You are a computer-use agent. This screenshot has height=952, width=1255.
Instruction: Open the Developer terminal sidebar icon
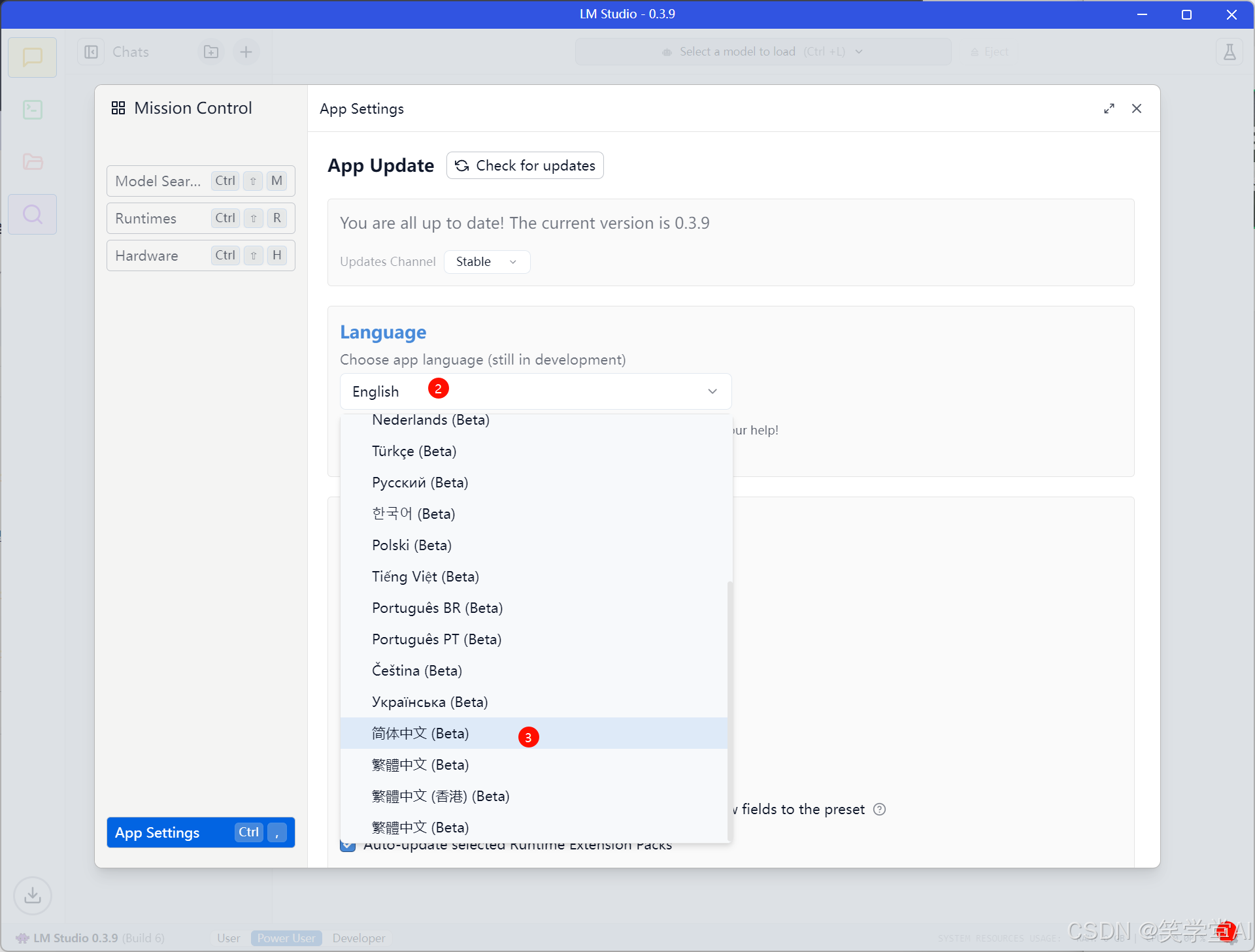pyautogui.click(x=32, y=110)
